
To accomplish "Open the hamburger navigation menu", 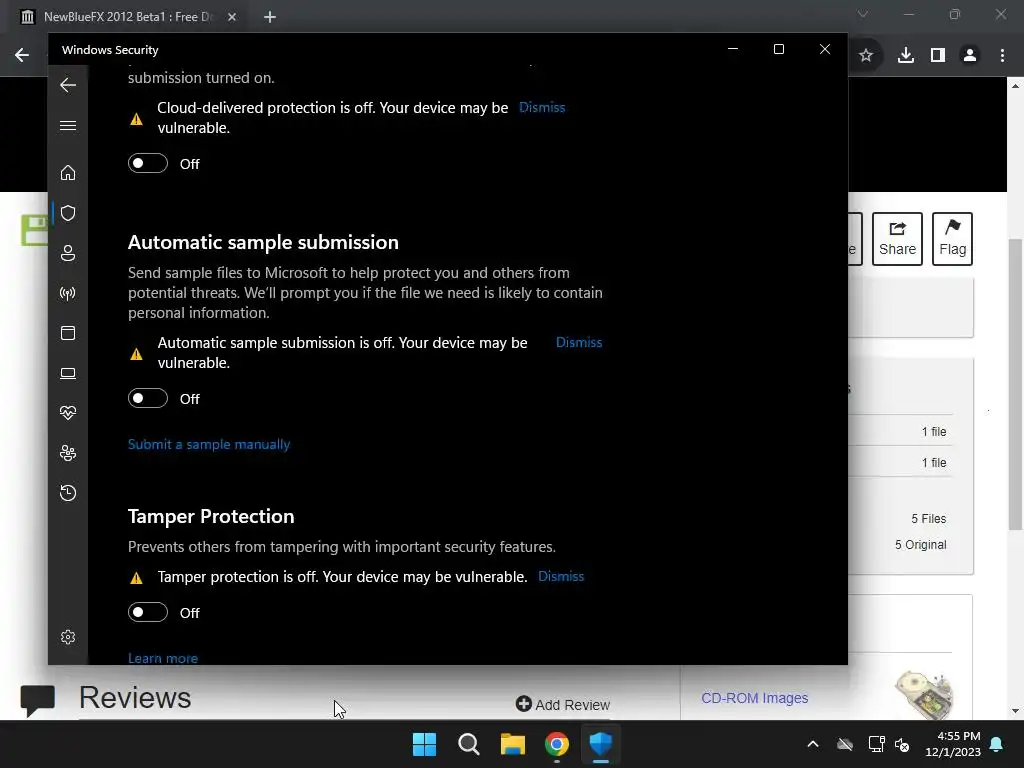I will (x=68, y=125).
